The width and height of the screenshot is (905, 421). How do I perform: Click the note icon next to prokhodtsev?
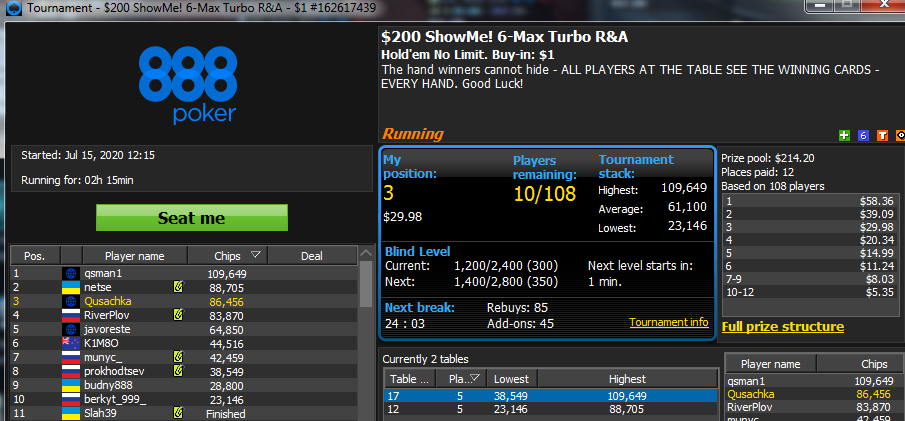pos(178,371)
